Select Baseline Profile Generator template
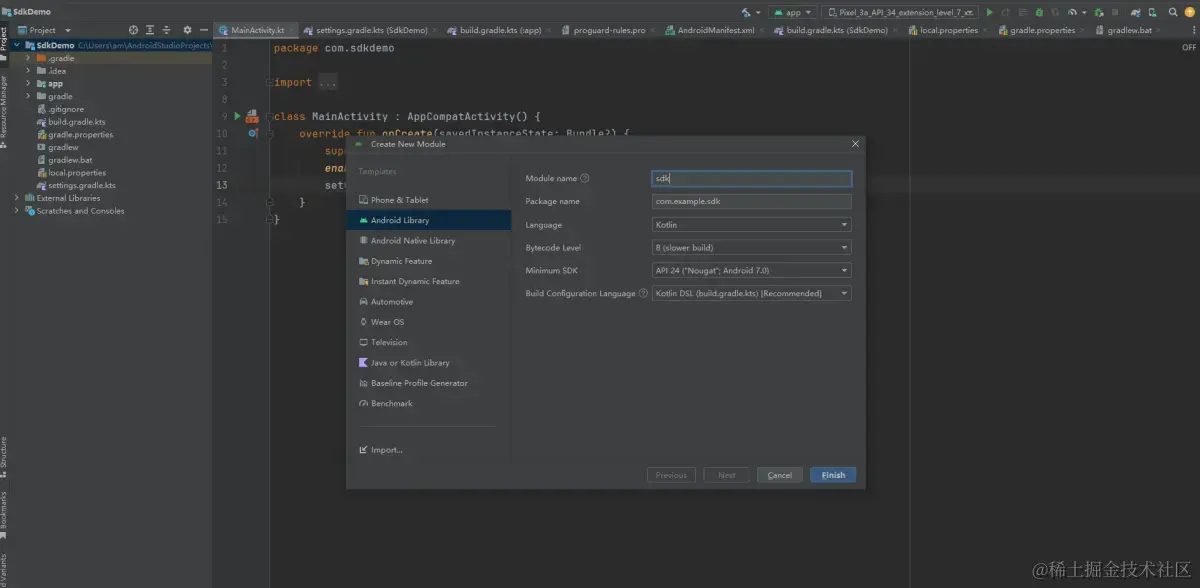This screenshot has width=1200, height=588. pyautogui.click(x=428, y=383)
